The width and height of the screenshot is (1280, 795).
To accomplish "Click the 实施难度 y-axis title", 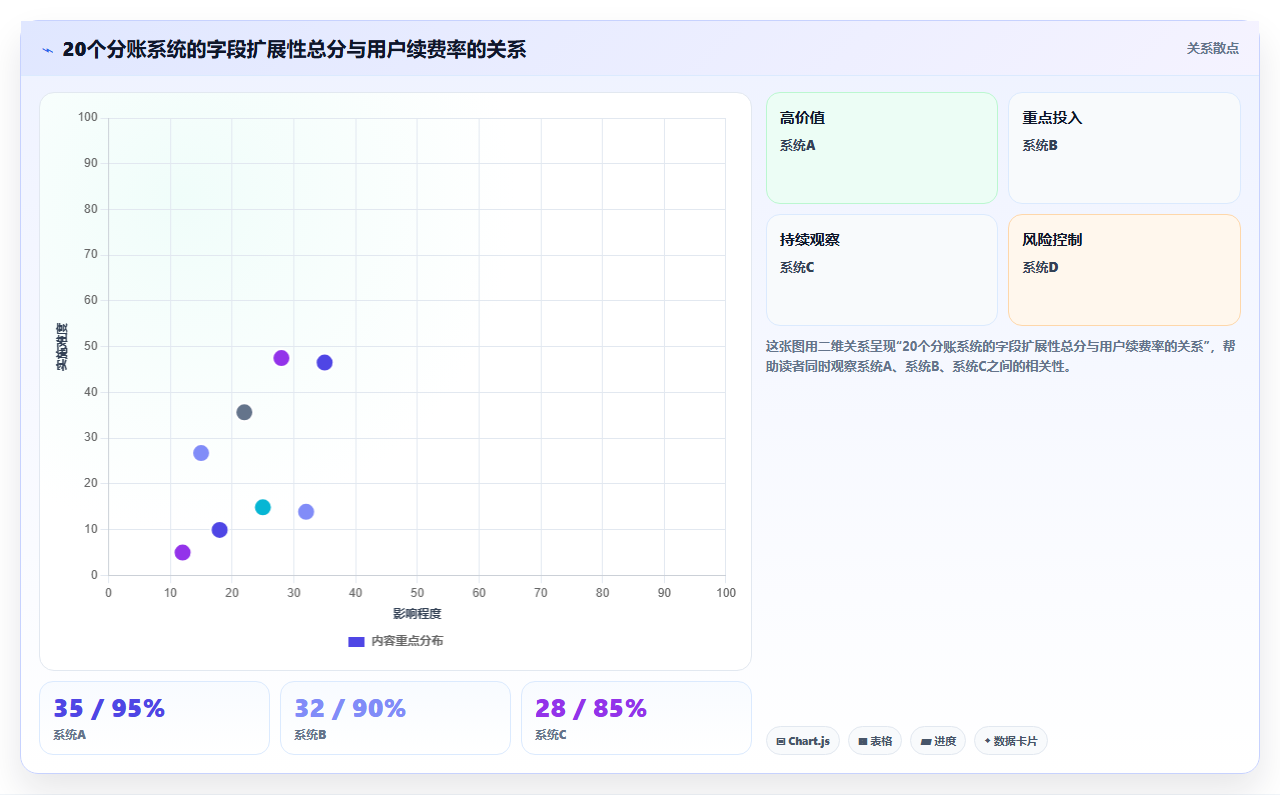I will pos(62,347).
